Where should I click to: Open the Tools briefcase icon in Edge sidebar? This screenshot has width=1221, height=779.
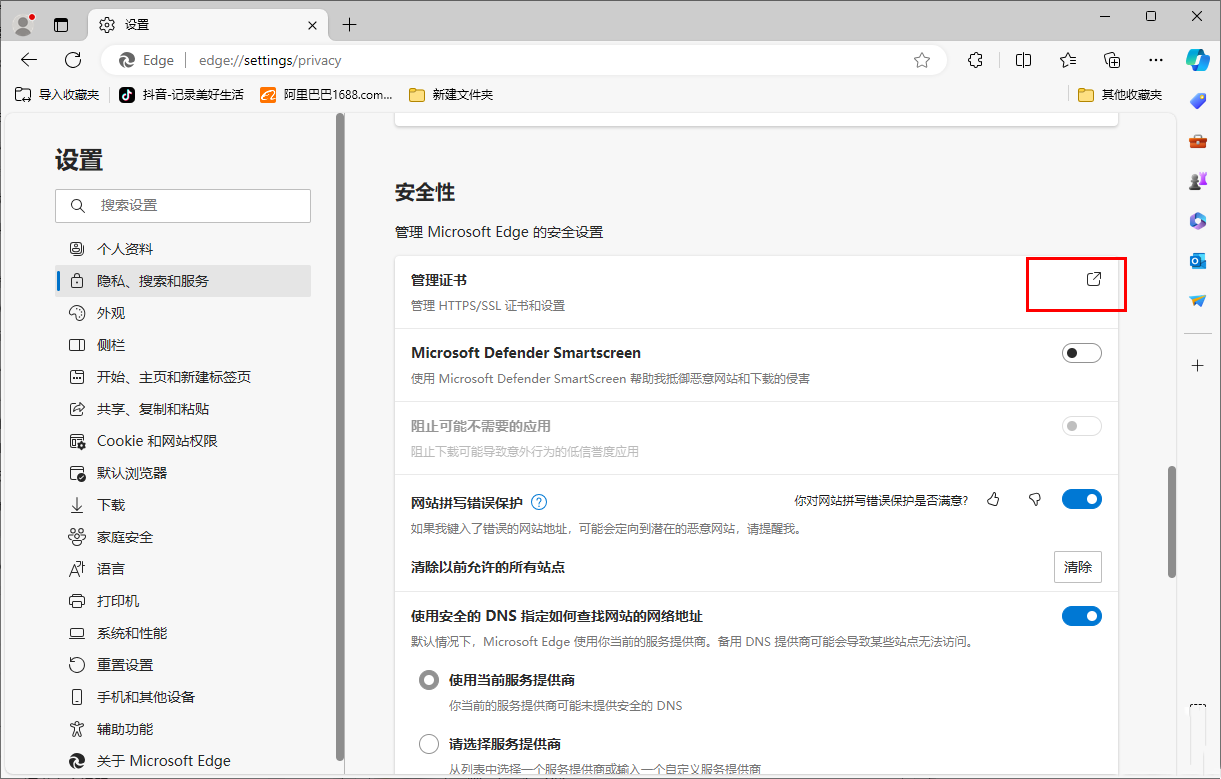tap(1198, 141)
